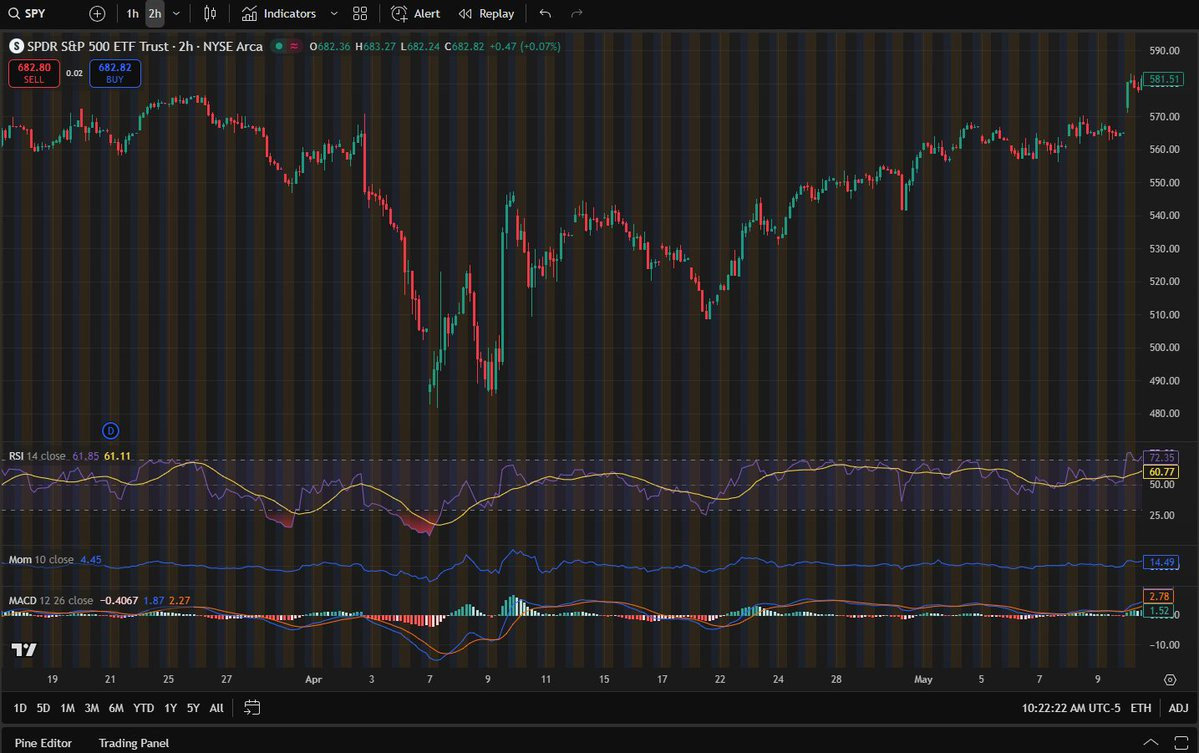Select the 2h timeframe
This screenshot has height=753, width=1199.
click(154, 14)
